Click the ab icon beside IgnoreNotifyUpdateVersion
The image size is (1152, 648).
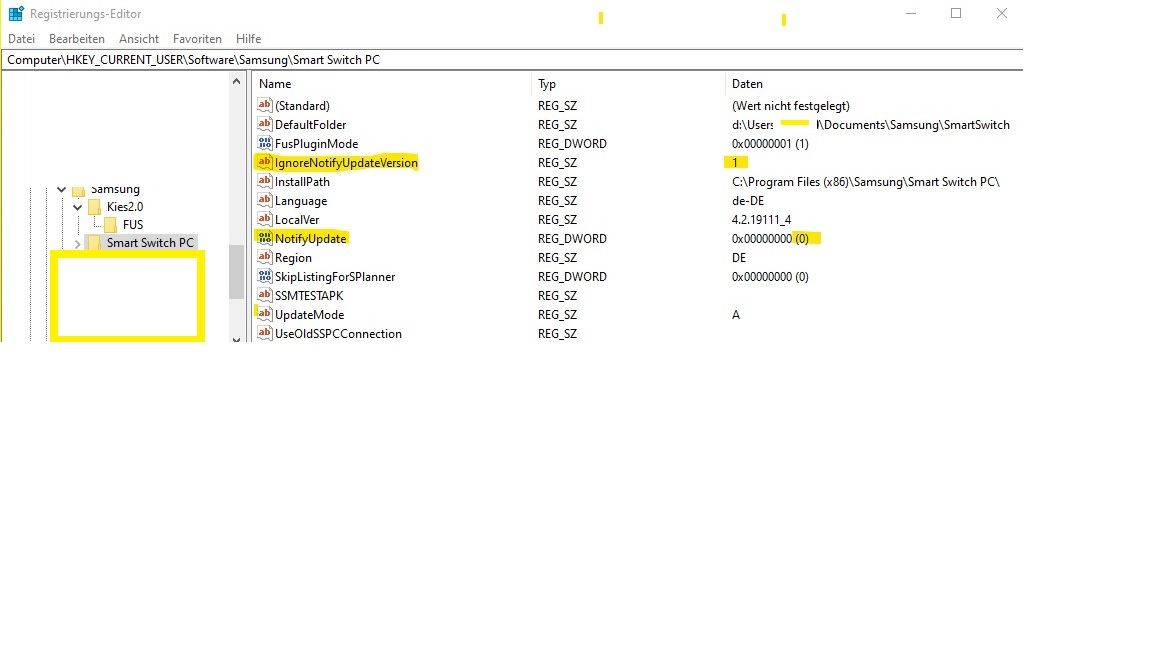pos(264,162)
